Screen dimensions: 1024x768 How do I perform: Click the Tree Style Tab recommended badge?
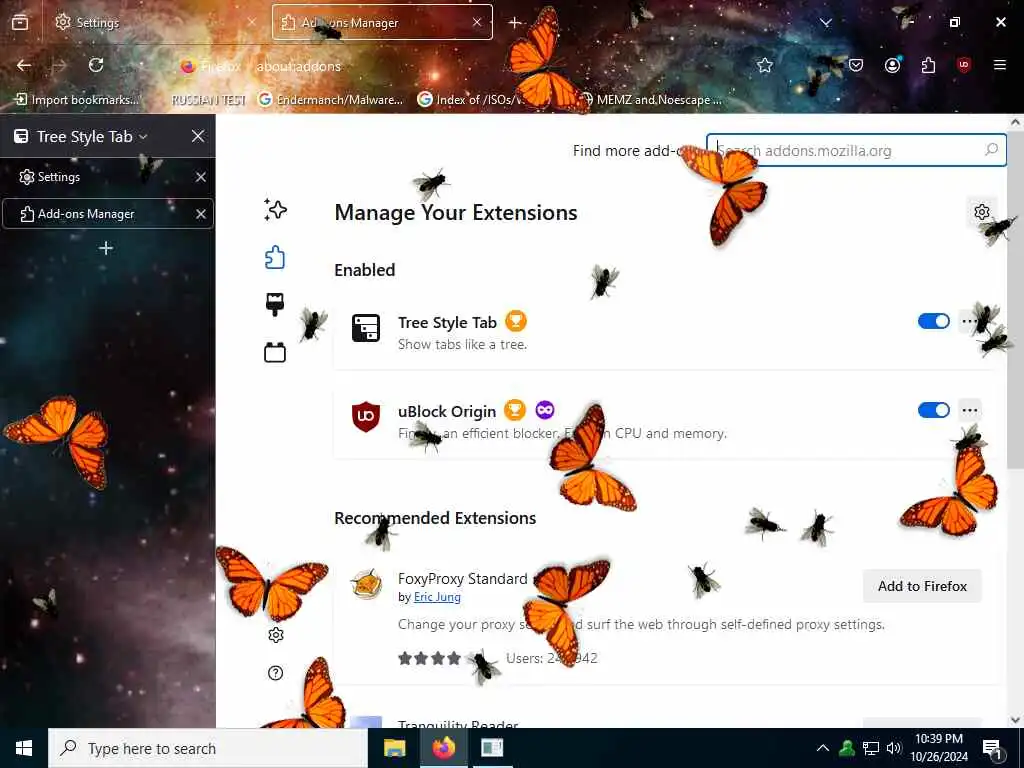coord(516,321)
